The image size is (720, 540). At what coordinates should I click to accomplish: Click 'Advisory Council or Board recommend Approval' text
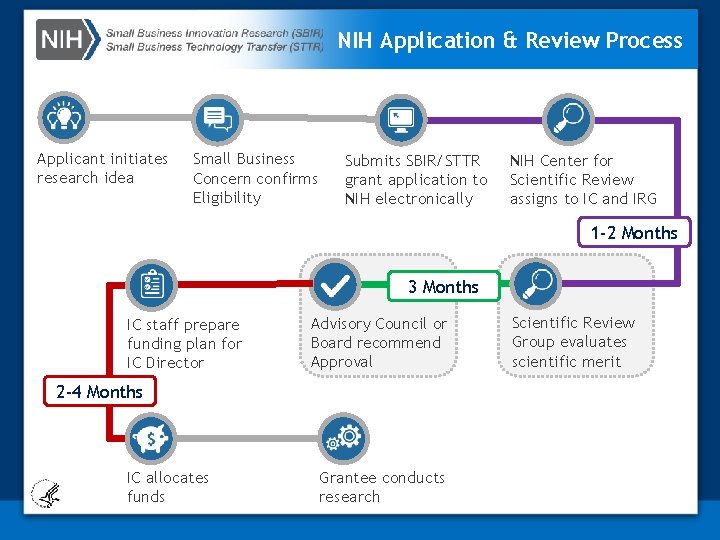(x=379, y=343)
